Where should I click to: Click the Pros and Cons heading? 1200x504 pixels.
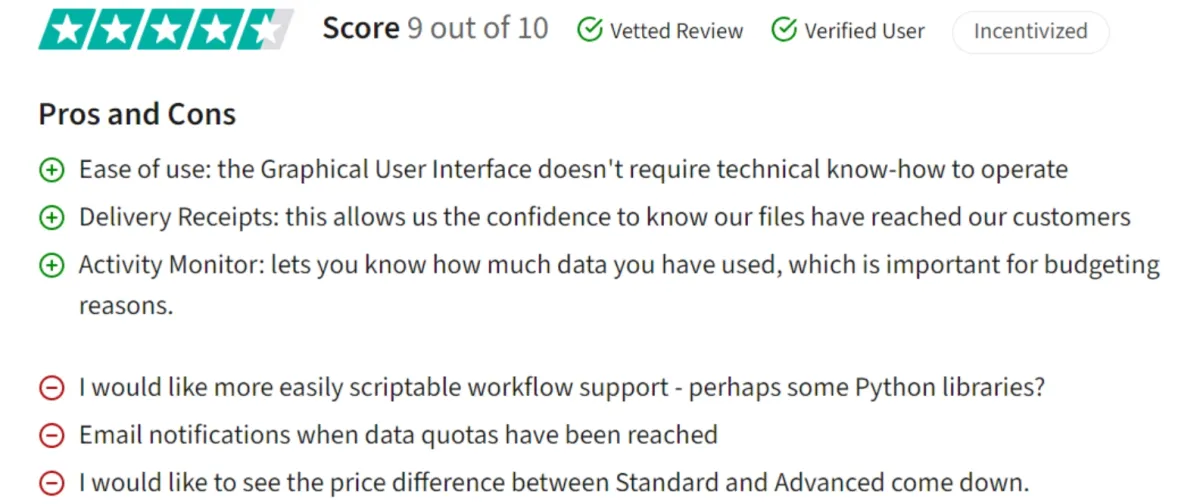coord(137,114)
